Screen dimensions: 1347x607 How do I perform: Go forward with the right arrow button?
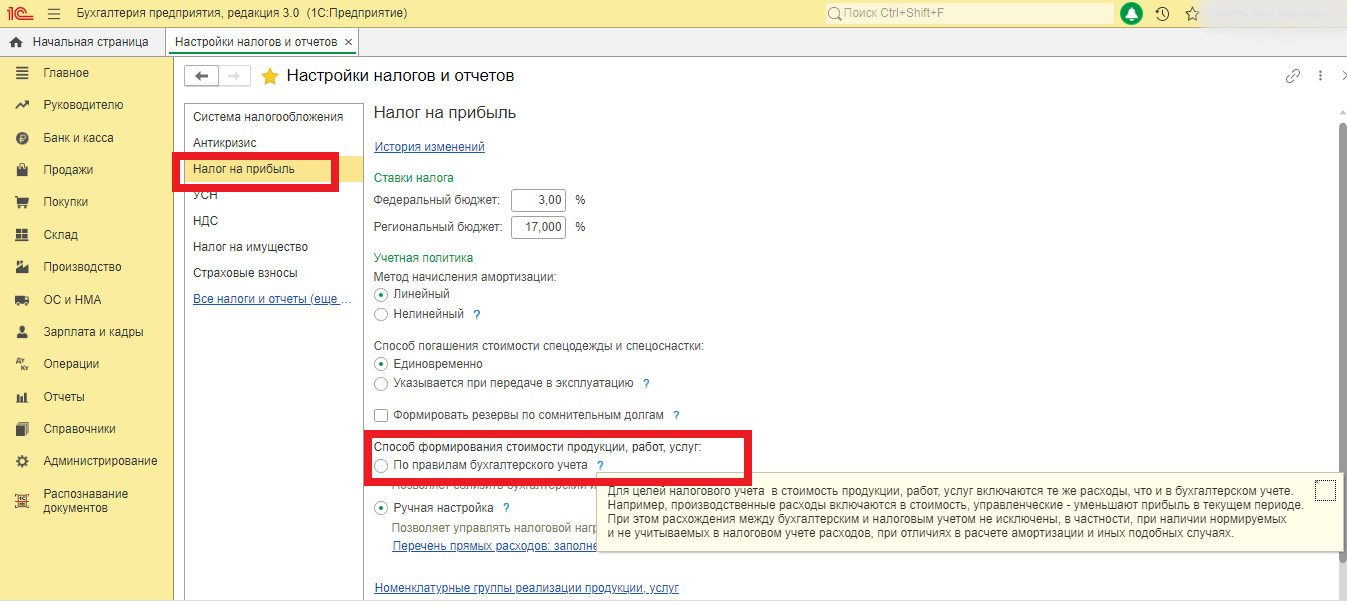[x=234, y=76]
